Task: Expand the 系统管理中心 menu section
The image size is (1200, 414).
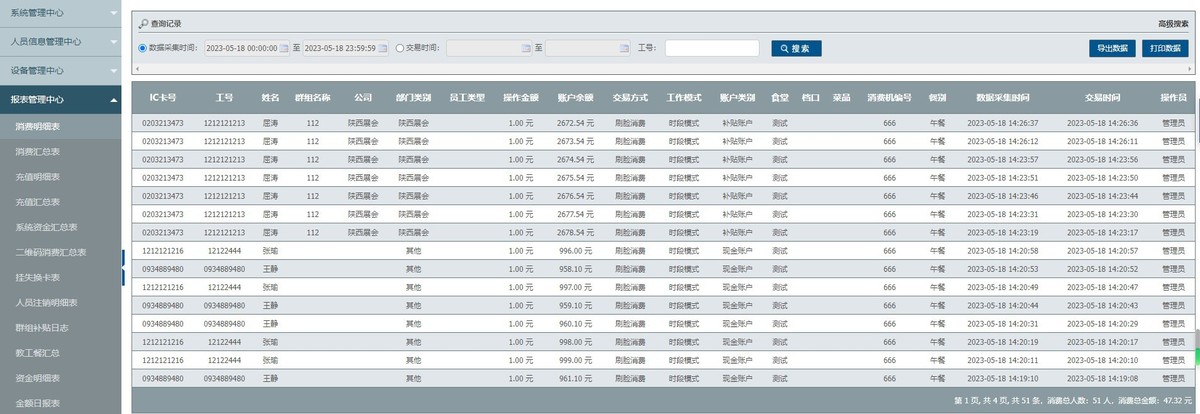Action: [x=60, y=13]
